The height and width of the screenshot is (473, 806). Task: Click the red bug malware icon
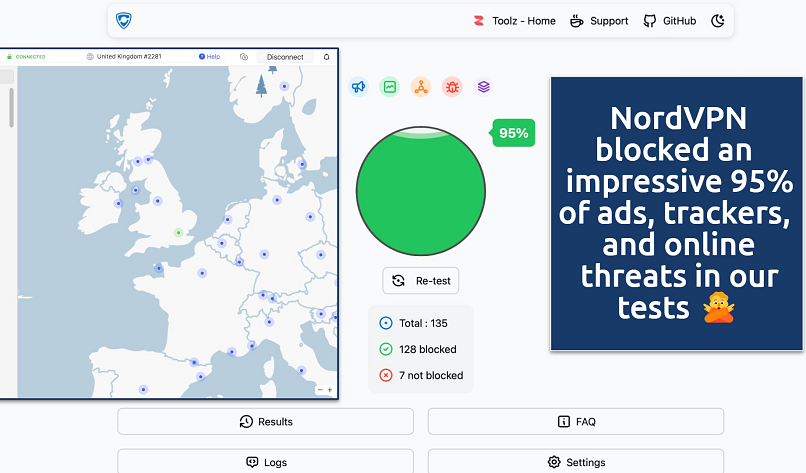click(x=452, y=87)
